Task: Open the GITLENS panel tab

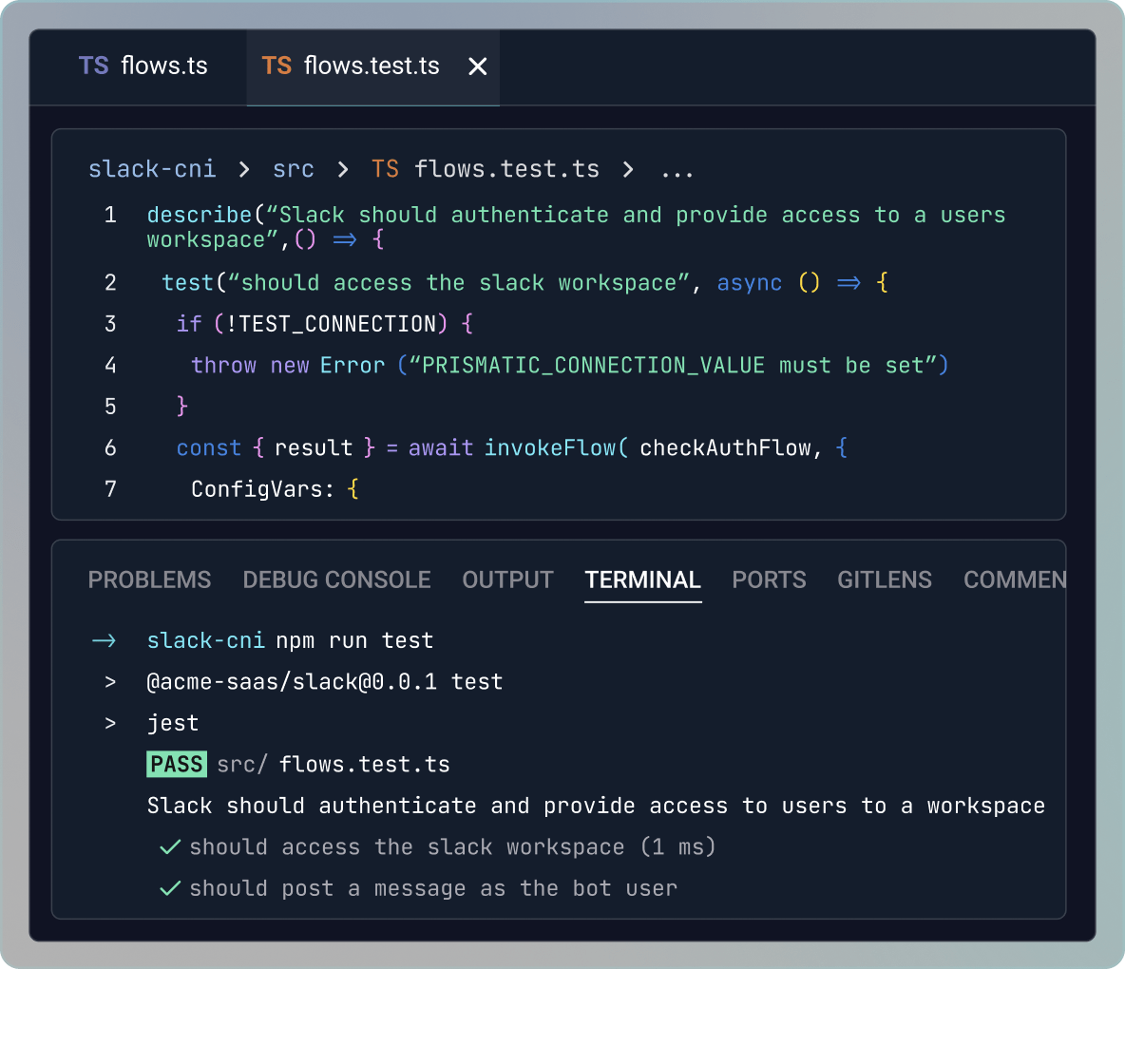Action: pyautogui.click(x=885, y=579)
